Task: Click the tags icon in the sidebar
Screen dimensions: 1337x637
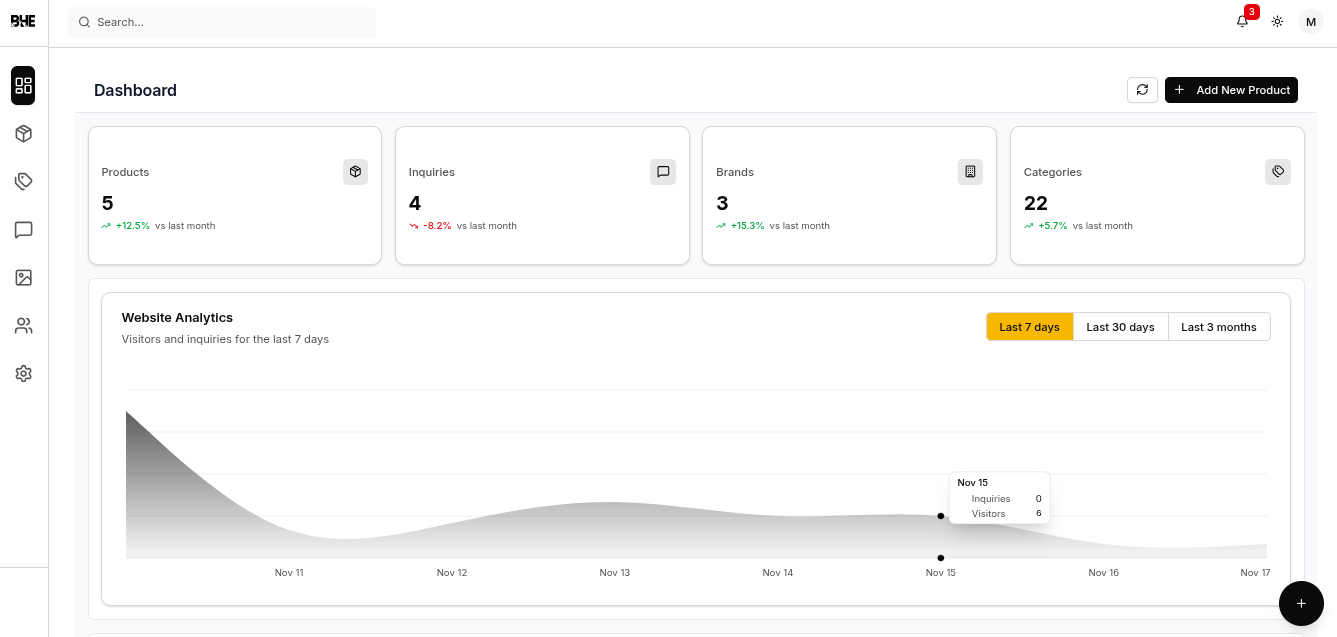Action: pyautogui.click(x=23, y=181)
